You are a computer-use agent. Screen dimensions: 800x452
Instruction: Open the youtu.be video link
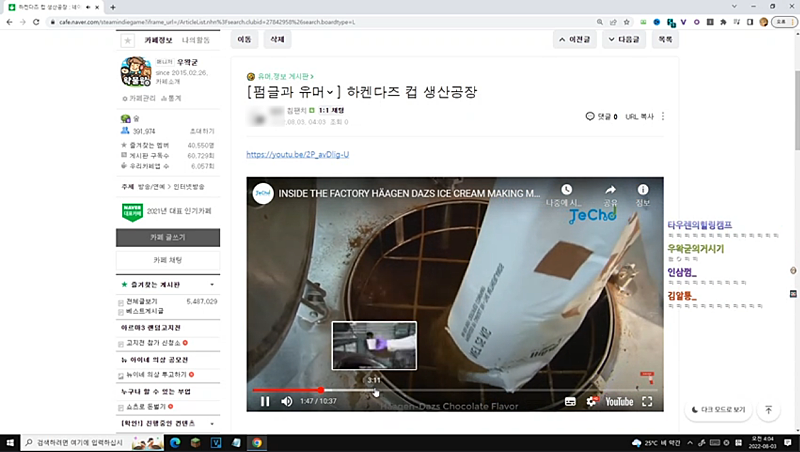click(297, 154)
